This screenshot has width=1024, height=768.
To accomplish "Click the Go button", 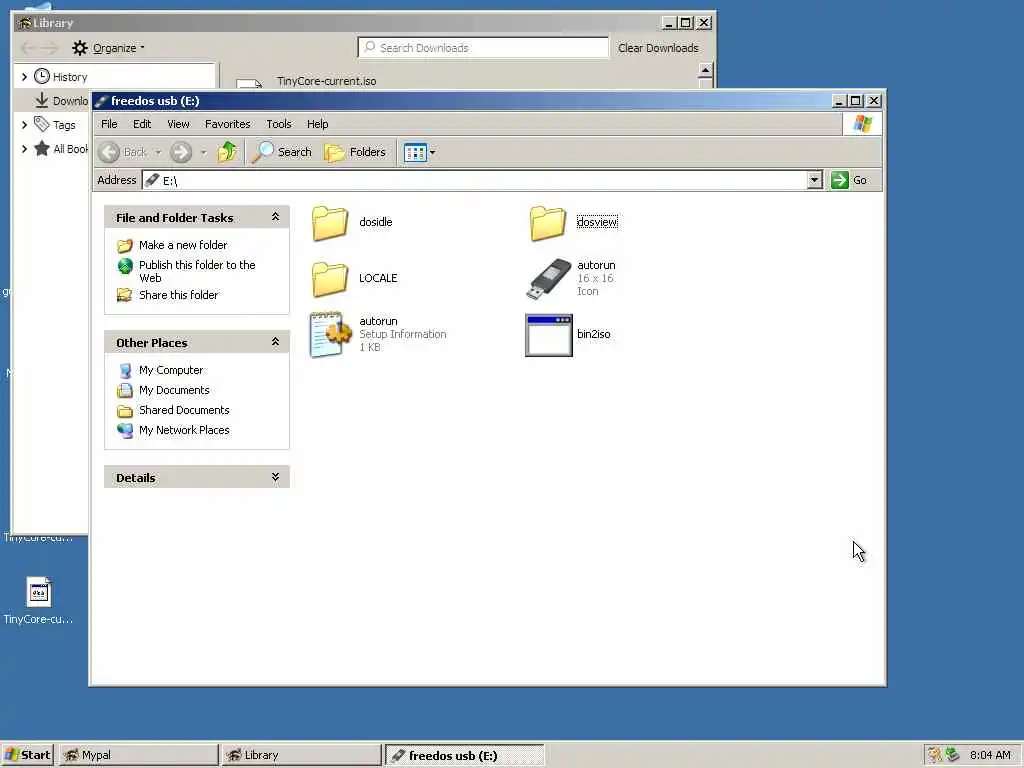I will pyautogui.click(x=848, y=180).
